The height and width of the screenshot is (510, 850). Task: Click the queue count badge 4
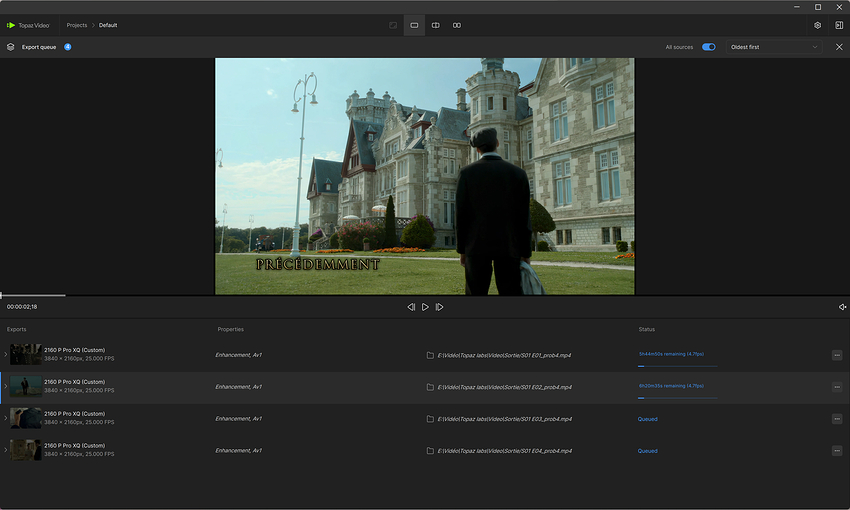click(68, 47)
